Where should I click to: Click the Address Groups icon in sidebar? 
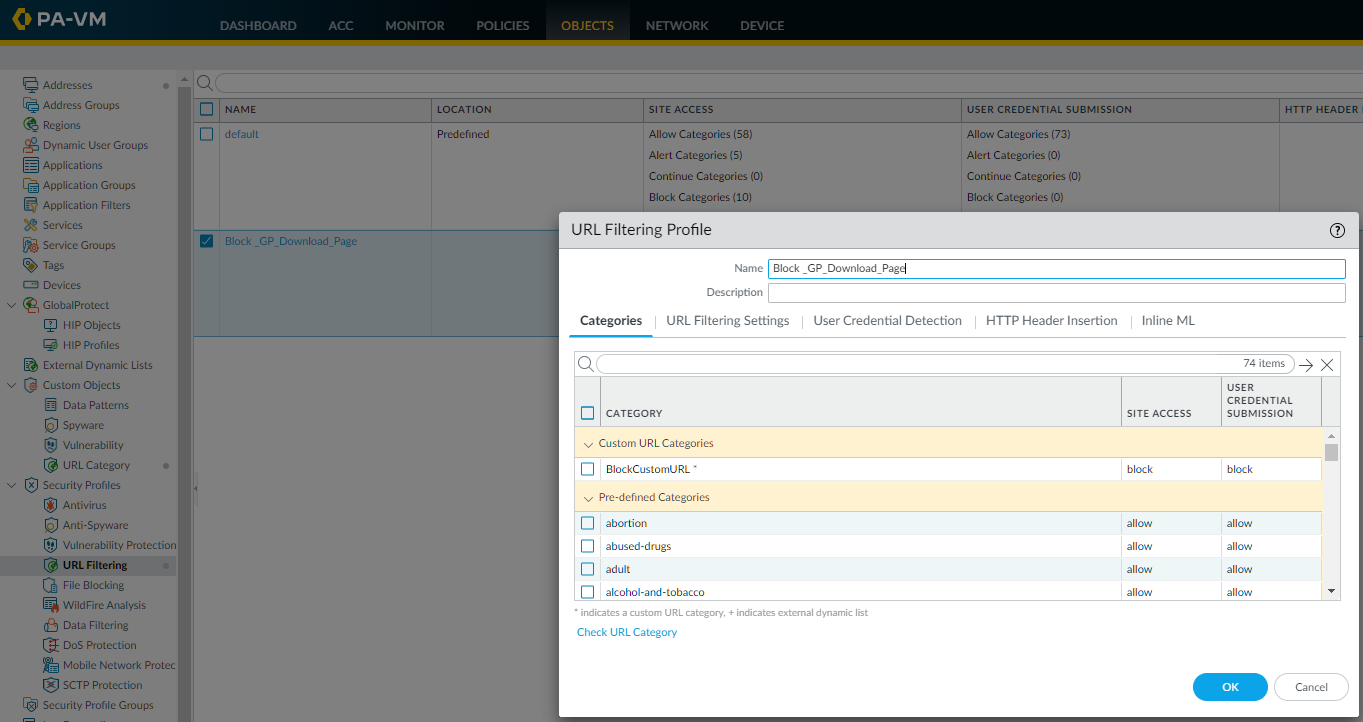[x=31, y=105]
